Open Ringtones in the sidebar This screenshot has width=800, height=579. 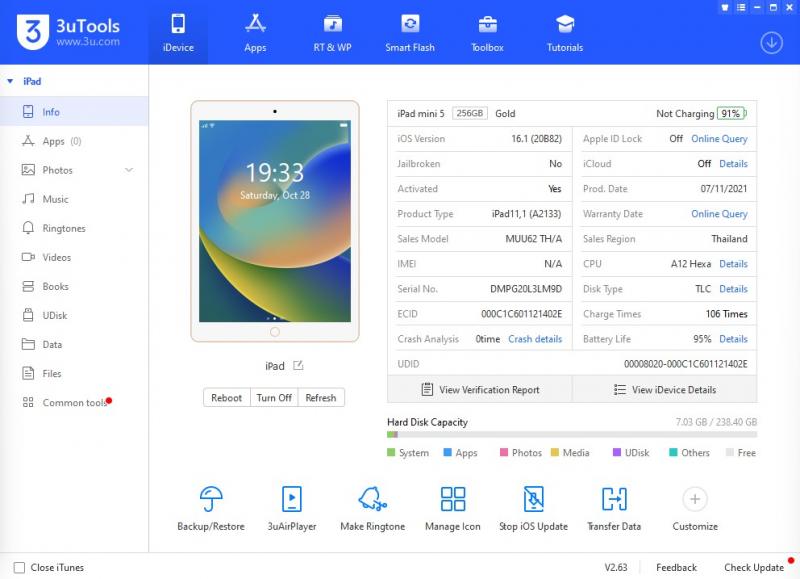pos(74,228)
